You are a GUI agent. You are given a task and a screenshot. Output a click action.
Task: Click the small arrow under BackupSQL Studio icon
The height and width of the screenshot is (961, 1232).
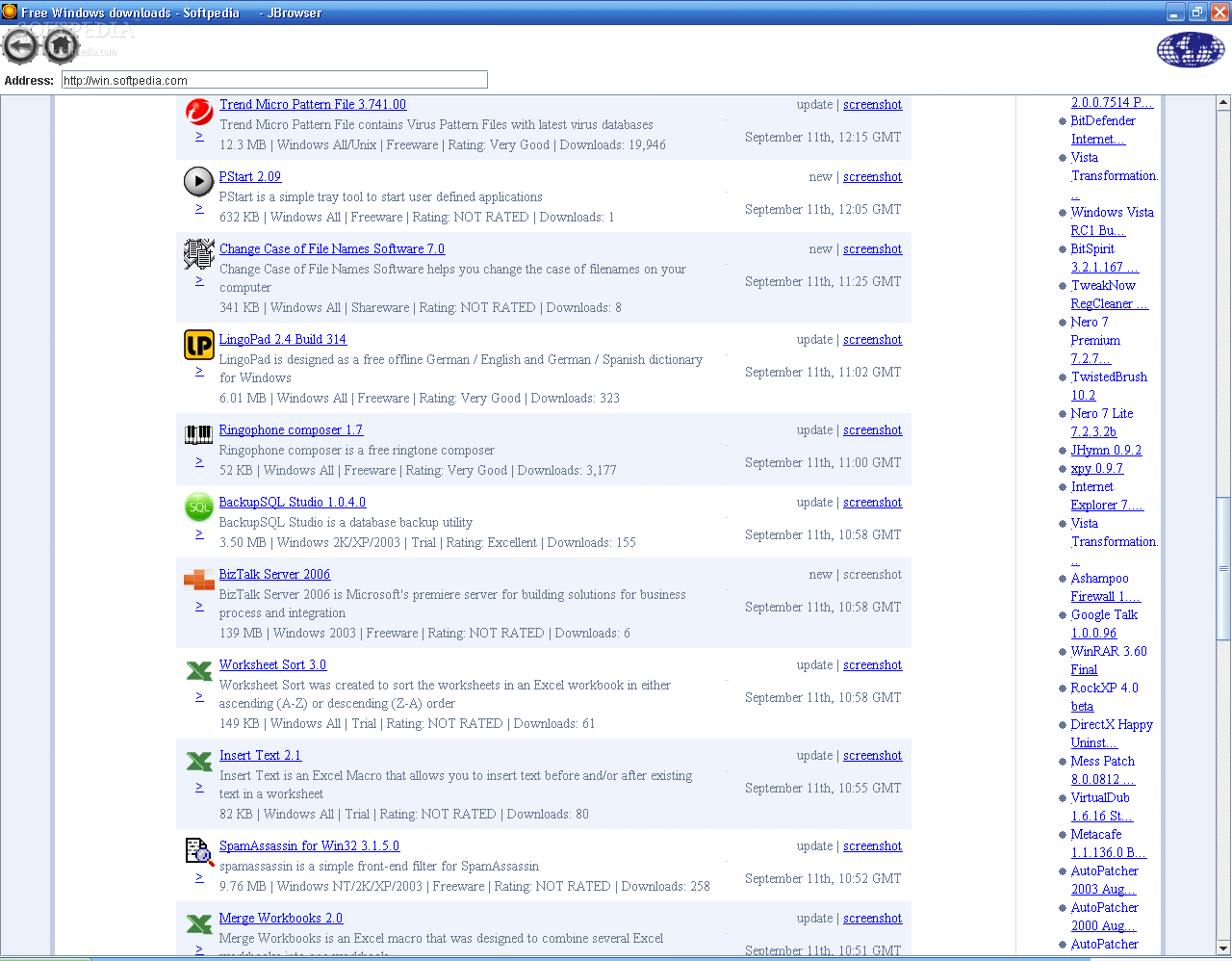(199, 533)
